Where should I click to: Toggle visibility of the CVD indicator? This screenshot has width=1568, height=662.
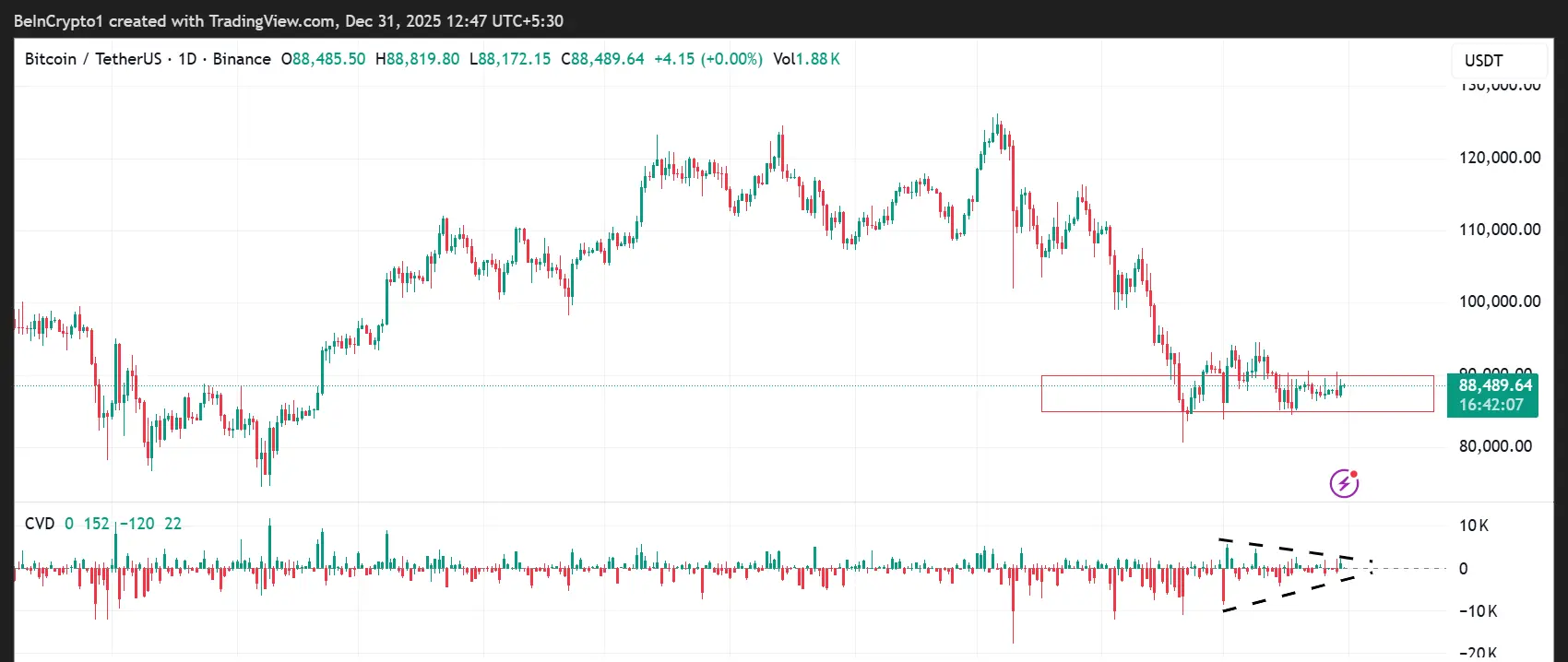coord(41,523)
